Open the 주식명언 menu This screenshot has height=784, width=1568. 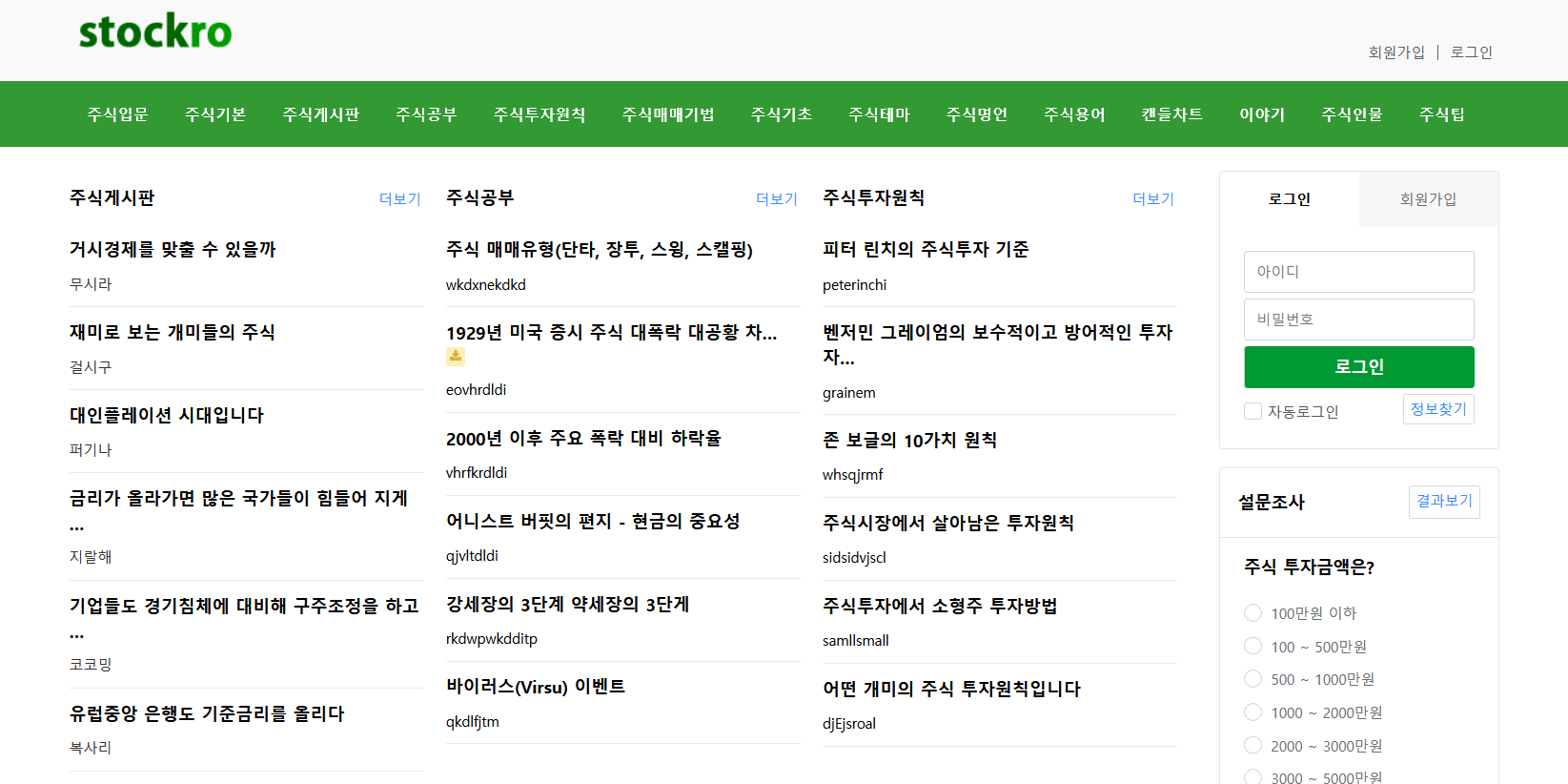tap(977, 114)
